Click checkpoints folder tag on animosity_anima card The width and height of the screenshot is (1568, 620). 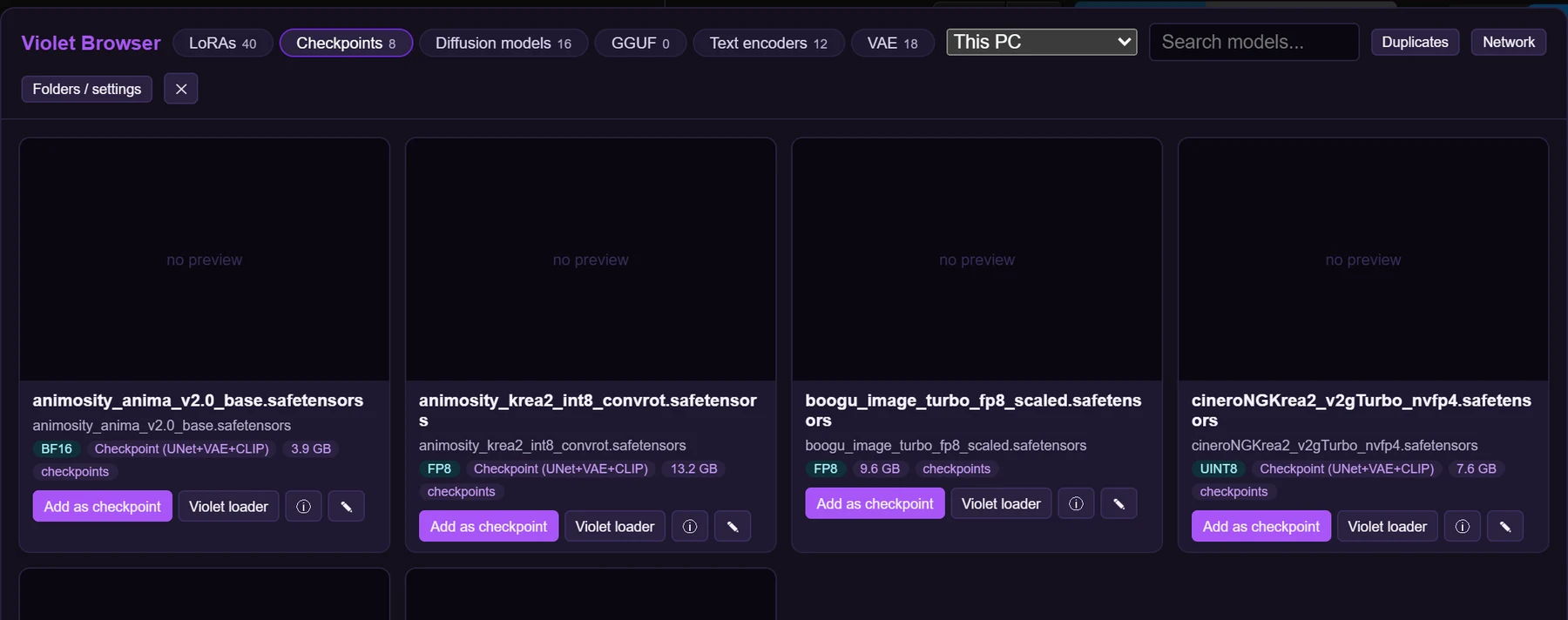75,472
